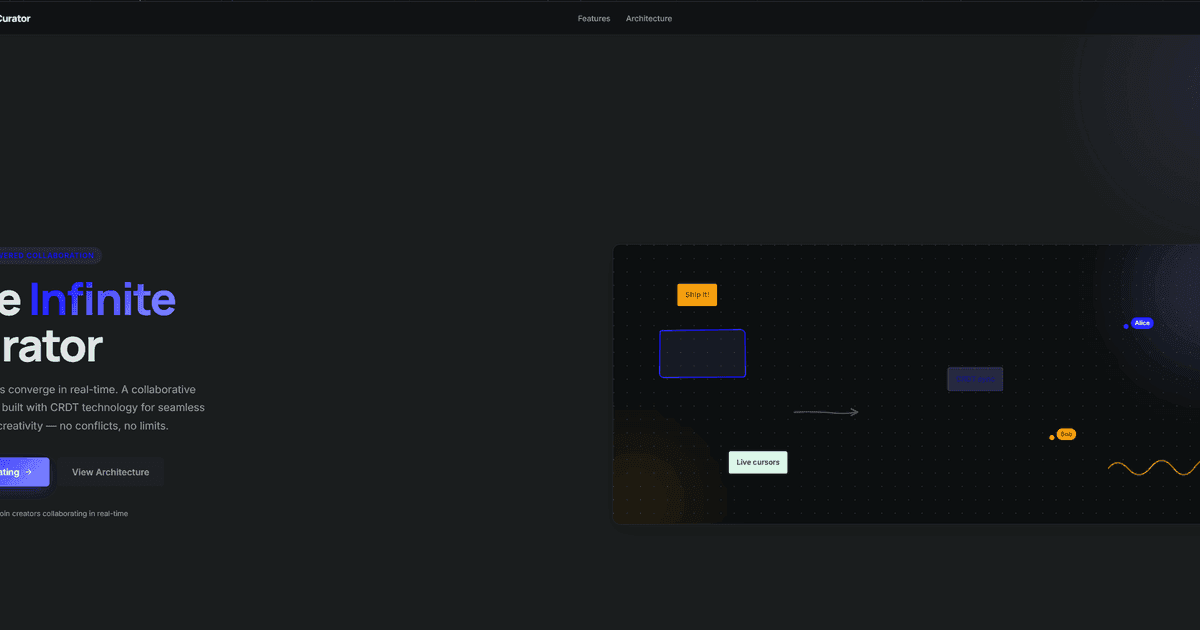Click Bob's orange cursor label

pos(1066,434)
